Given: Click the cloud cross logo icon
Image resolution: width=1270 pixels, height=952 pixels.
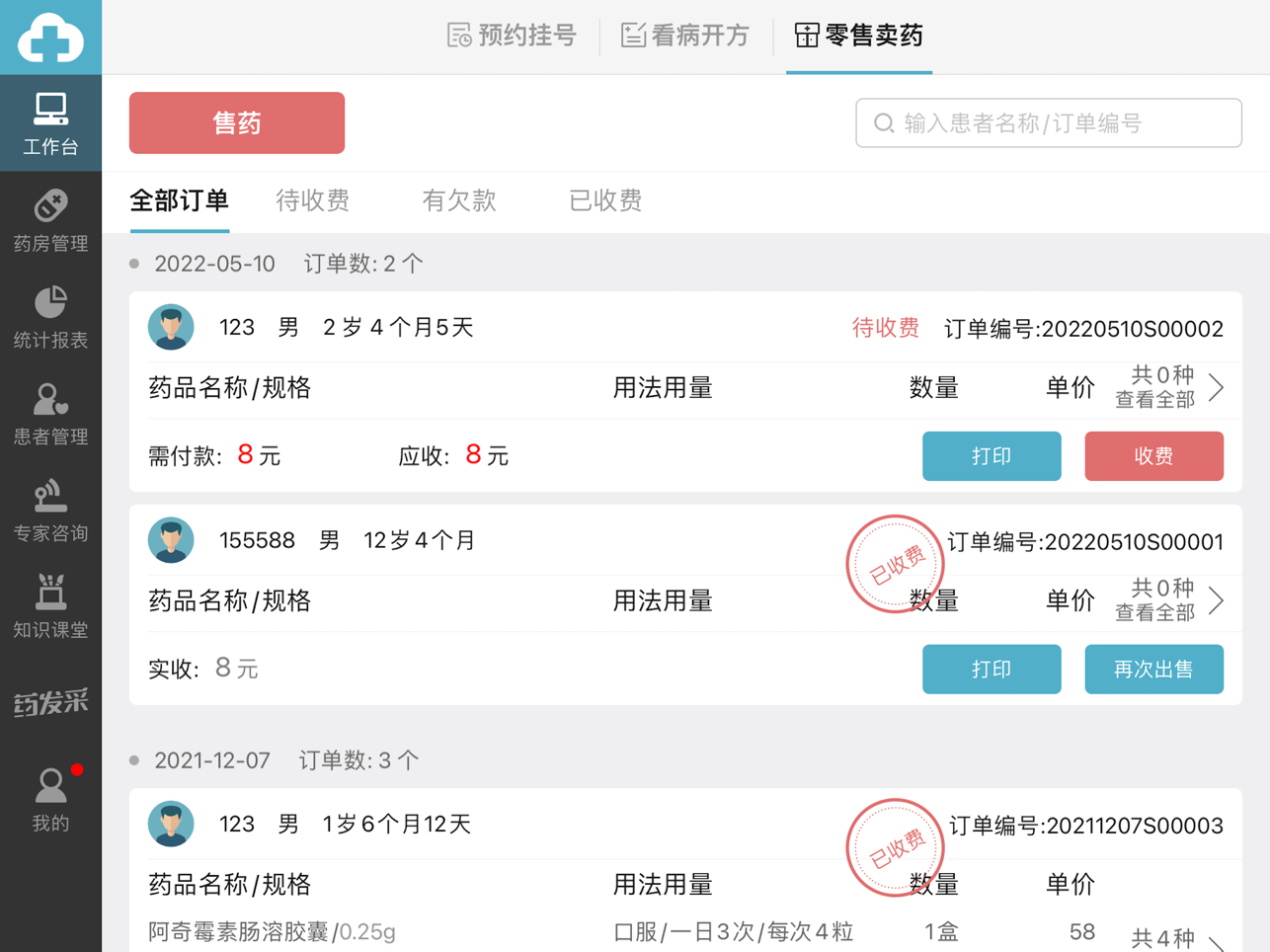Looking at the screenshot, I should point(50,38).
